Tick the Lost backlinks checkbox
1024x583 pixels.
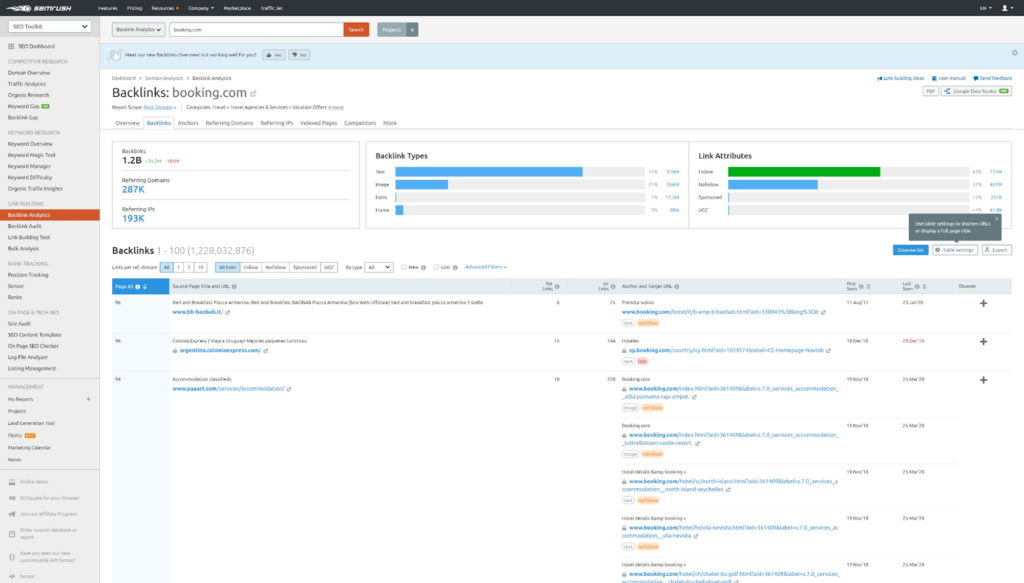tap(436, 267)
